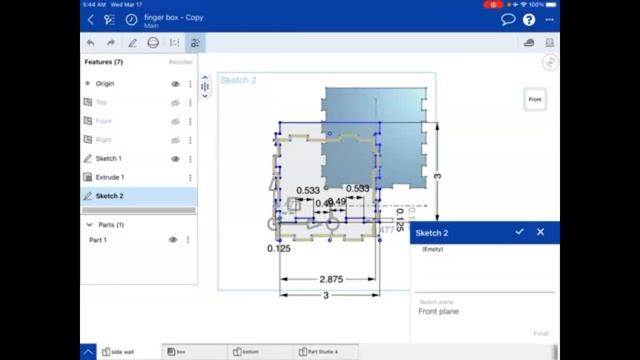
Task: Select the Origin feature row
Action: pos(139,84)
